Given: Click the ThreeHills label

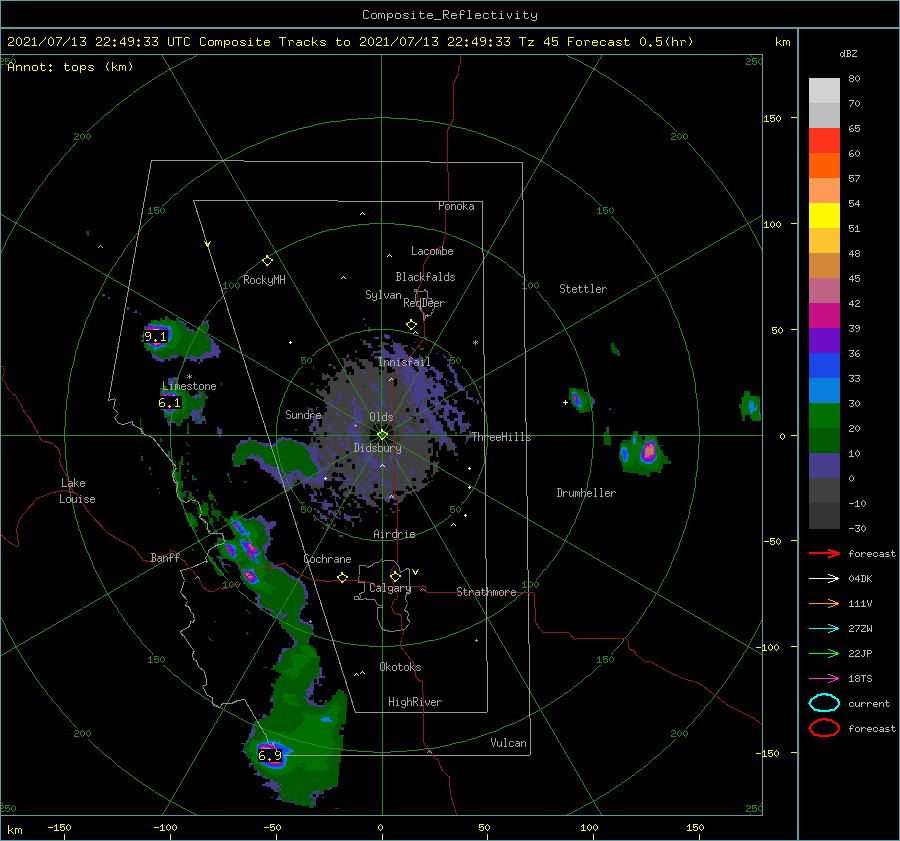Looking at the screenshot, I should tap(501, 437).
